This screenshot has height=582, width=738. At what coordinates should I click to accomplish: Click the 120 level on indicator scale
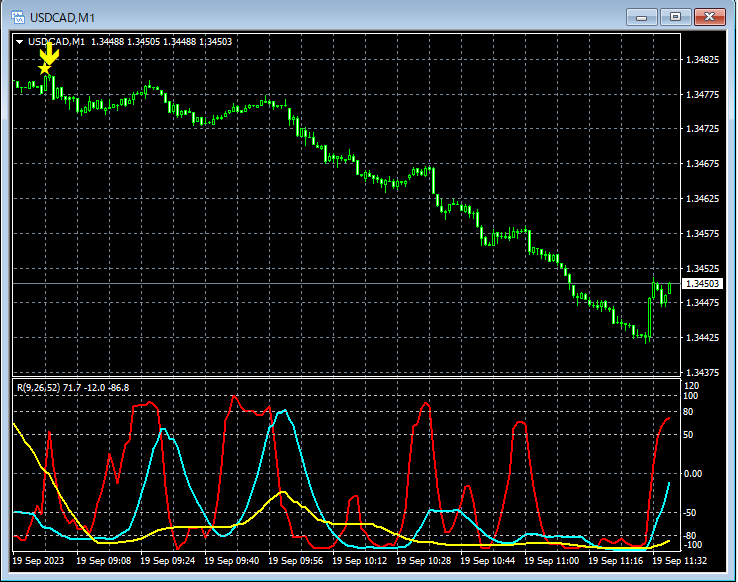click(x=691, y=385)
